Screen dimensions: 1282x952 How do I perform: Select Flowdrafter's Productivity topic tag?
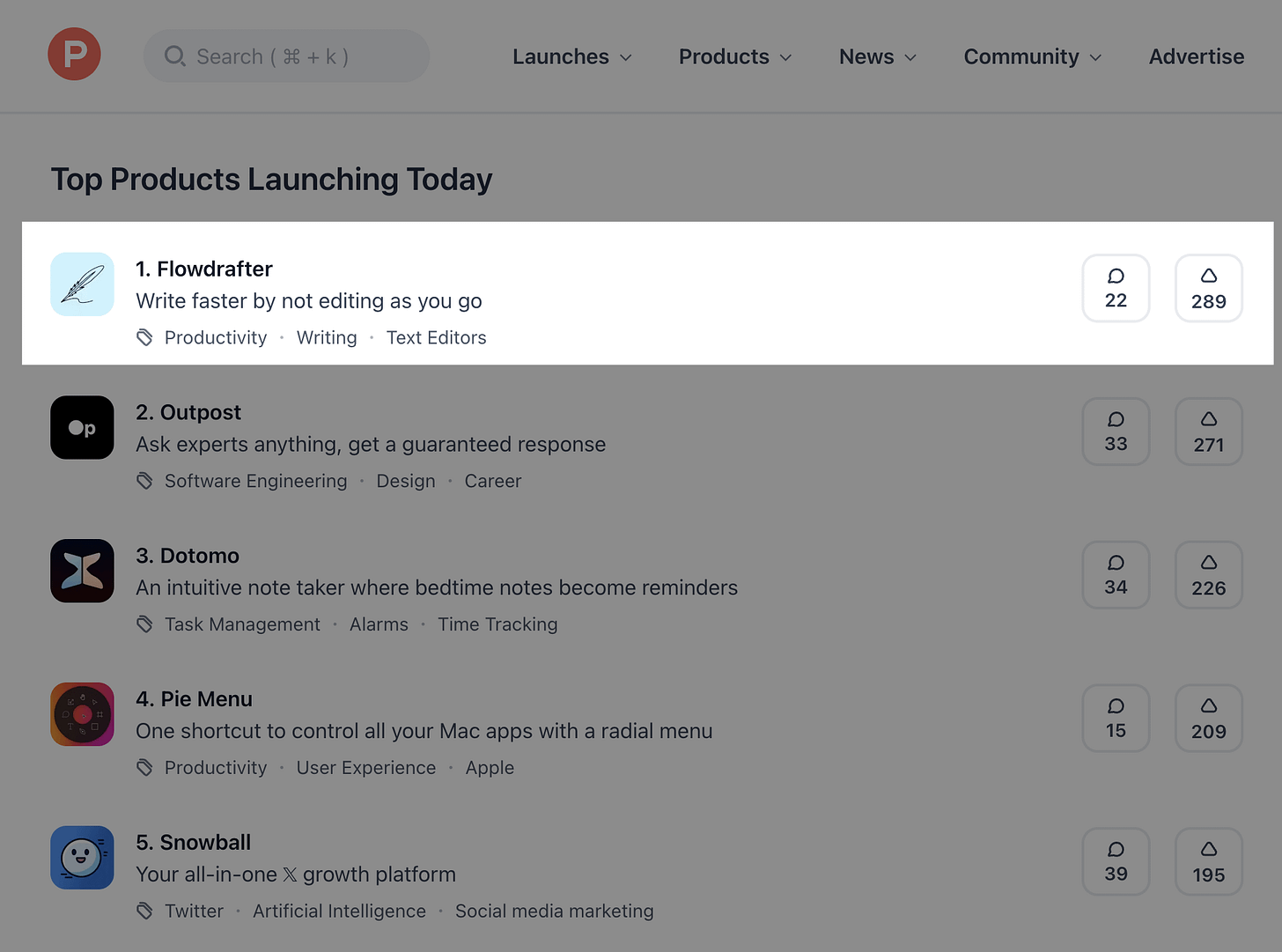point(216,337)
